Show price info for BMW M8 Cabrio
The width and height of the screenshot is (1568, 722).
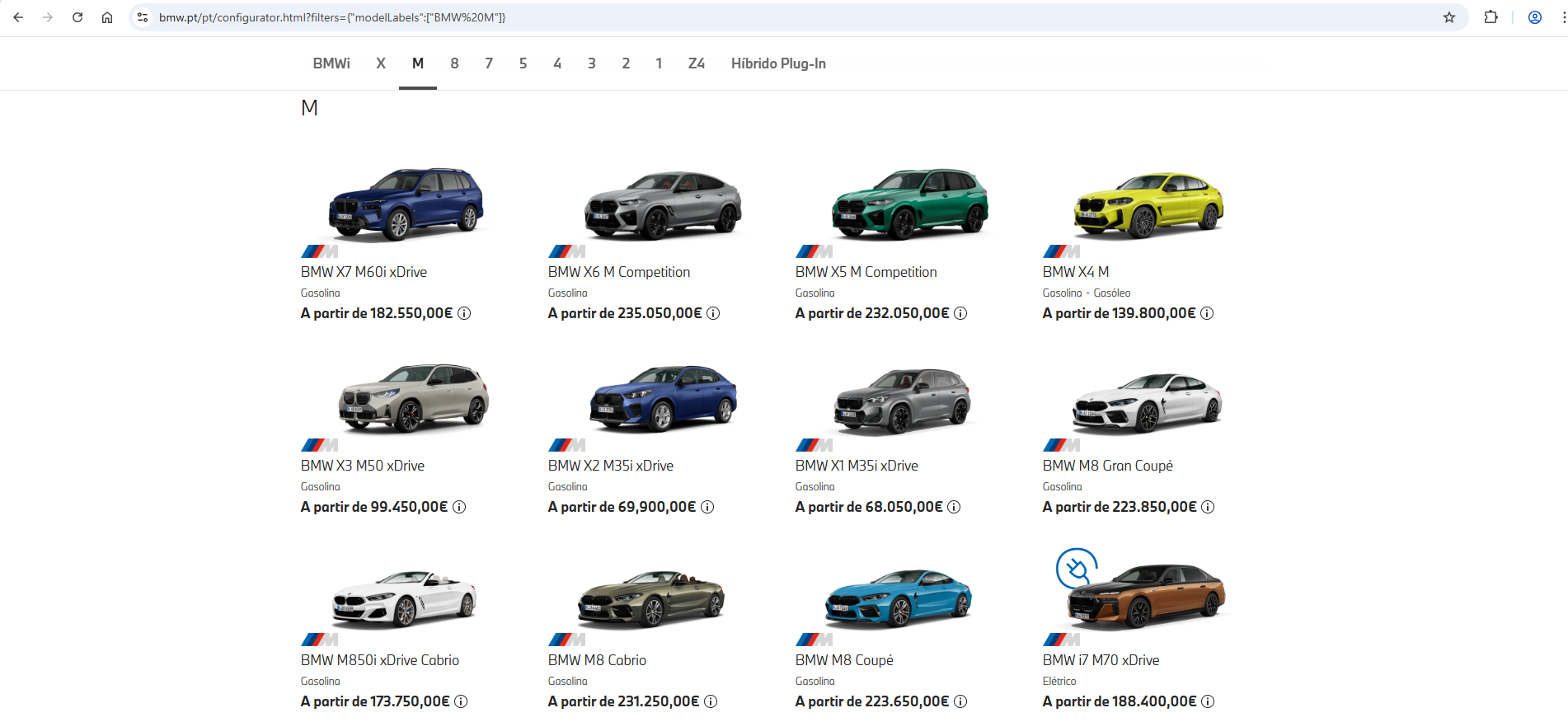tap(711, 701)
